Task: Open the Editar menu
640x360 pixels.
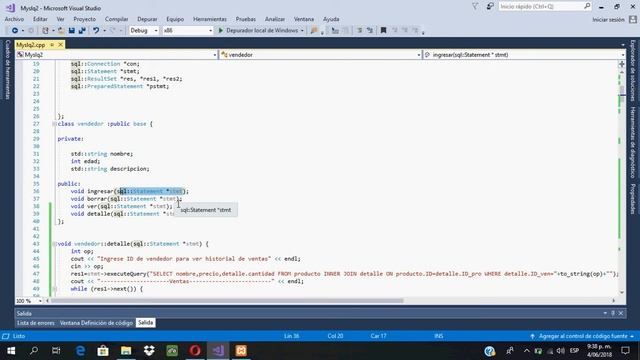Action: pos(40,19)
